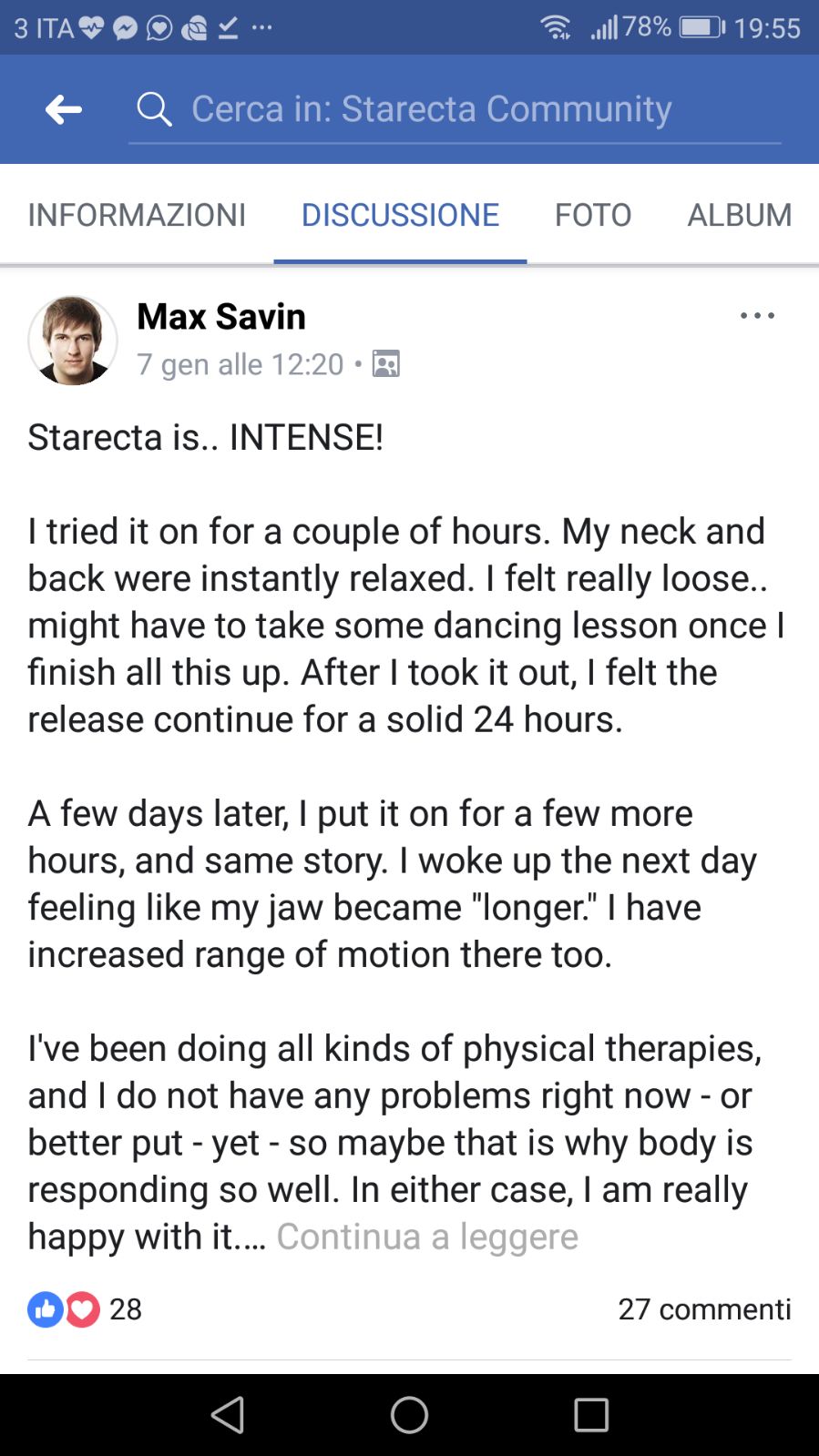Open the FOTO tab
This screenshot has height=1456, width=819.
[593, 215]
